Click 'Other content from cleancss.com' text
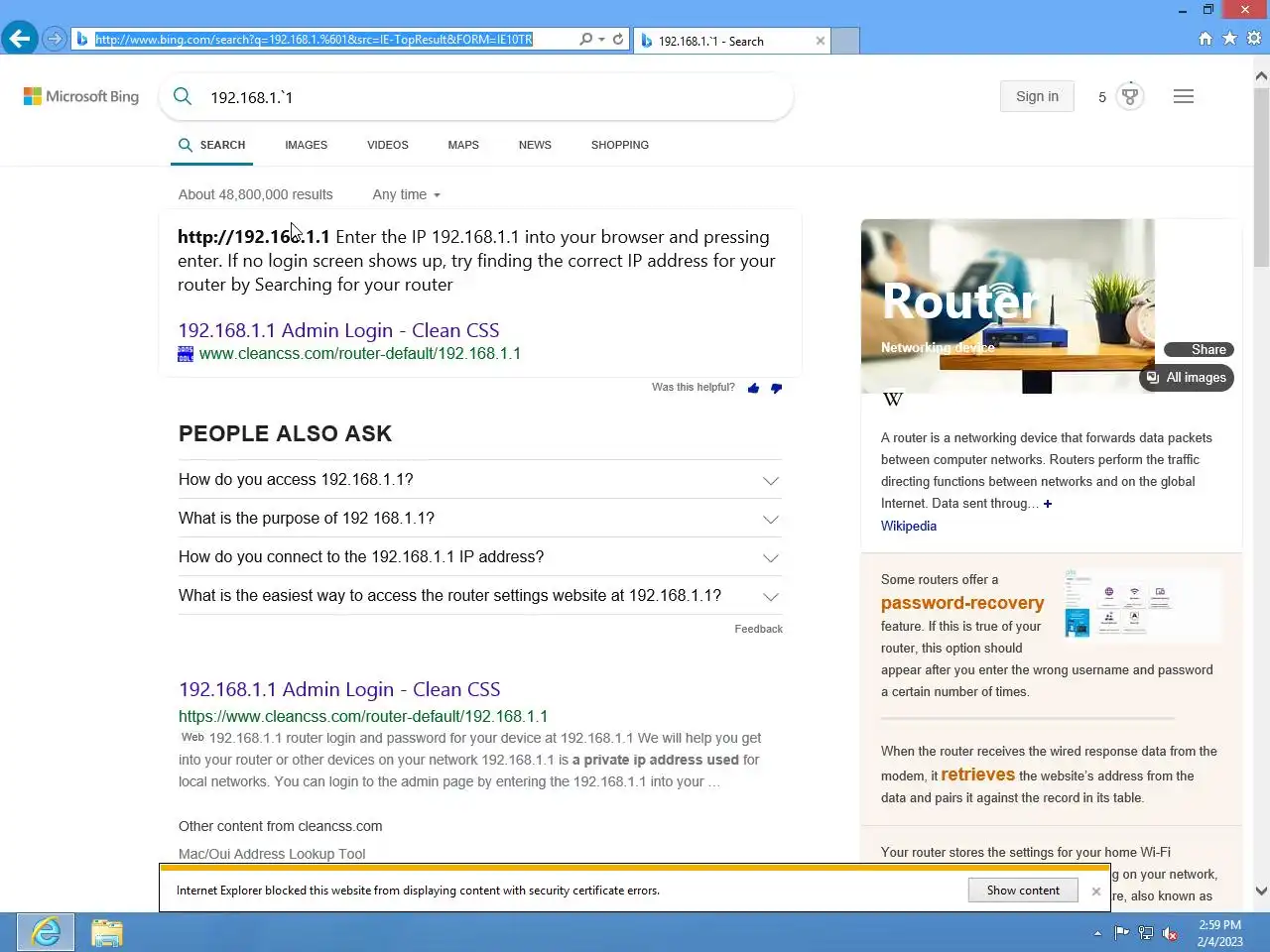The height and width of the screenshot is (952, 1270). point(280,826)
